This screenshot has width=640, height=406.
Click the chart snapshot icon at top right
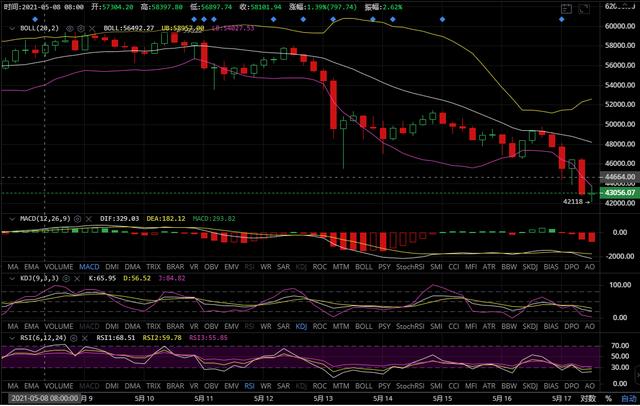pyautogui.click(x=567, y=8)
